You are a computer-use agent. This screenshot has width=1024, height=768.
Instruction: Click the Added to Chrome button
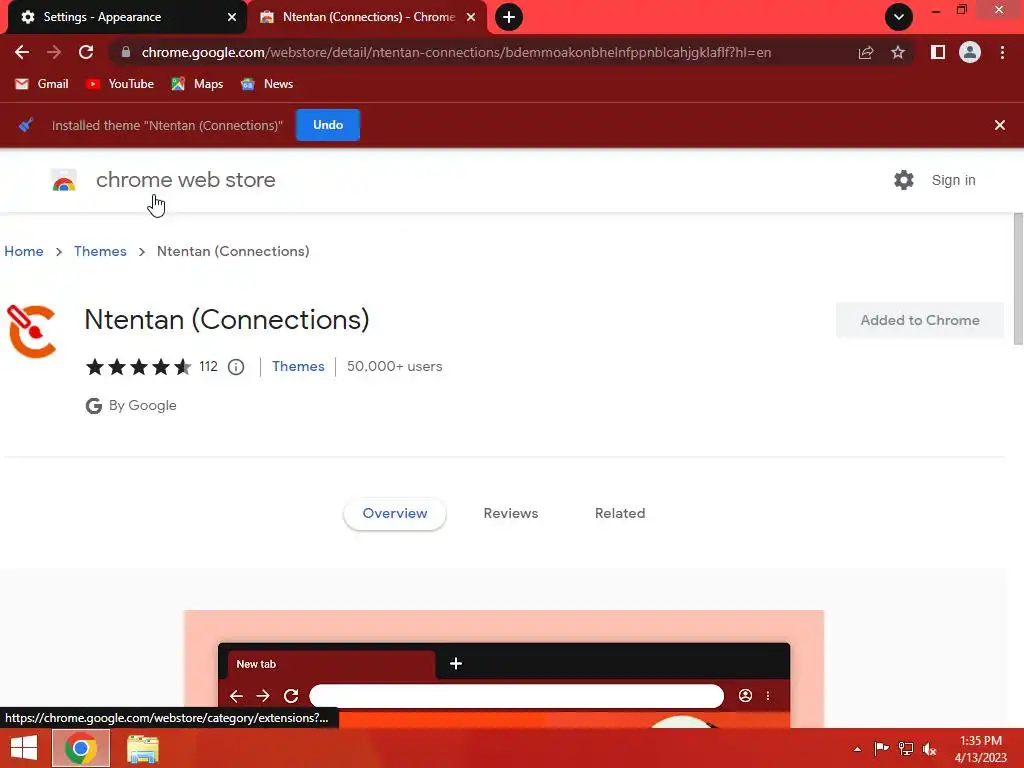pos(920,320)
